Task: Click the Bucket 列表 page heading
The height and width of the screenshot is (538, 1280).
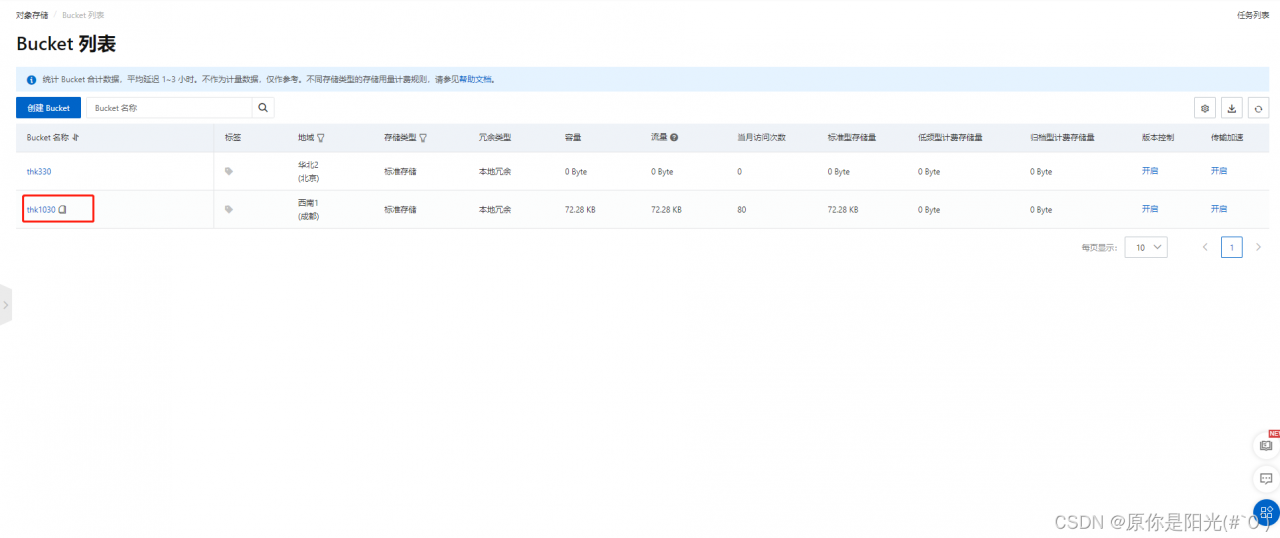Action: [x=66, y=44]
